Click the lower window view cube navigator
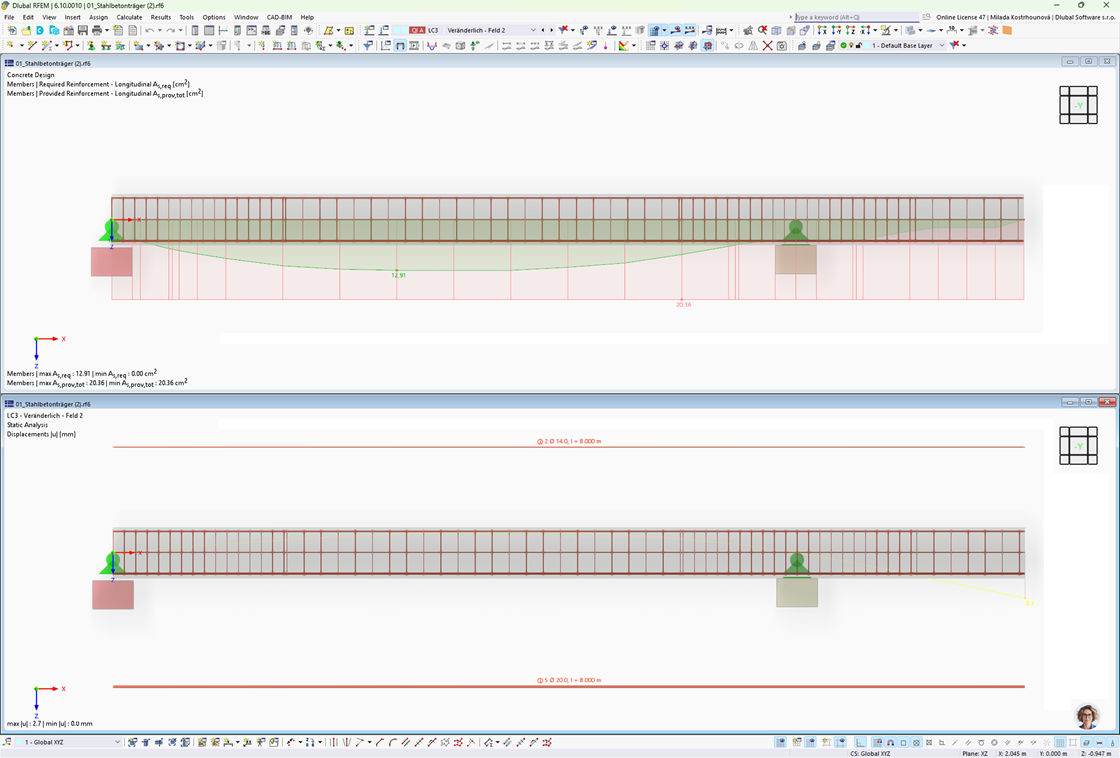Image resolution: width=1120 pixels, height=758 pixels. coord(1078,445)
